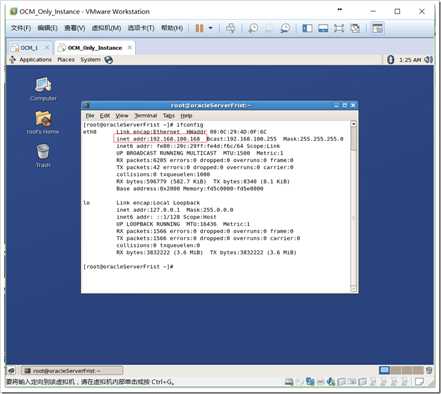Click the terminal scrollbar up arrow

tap(354, 124)
